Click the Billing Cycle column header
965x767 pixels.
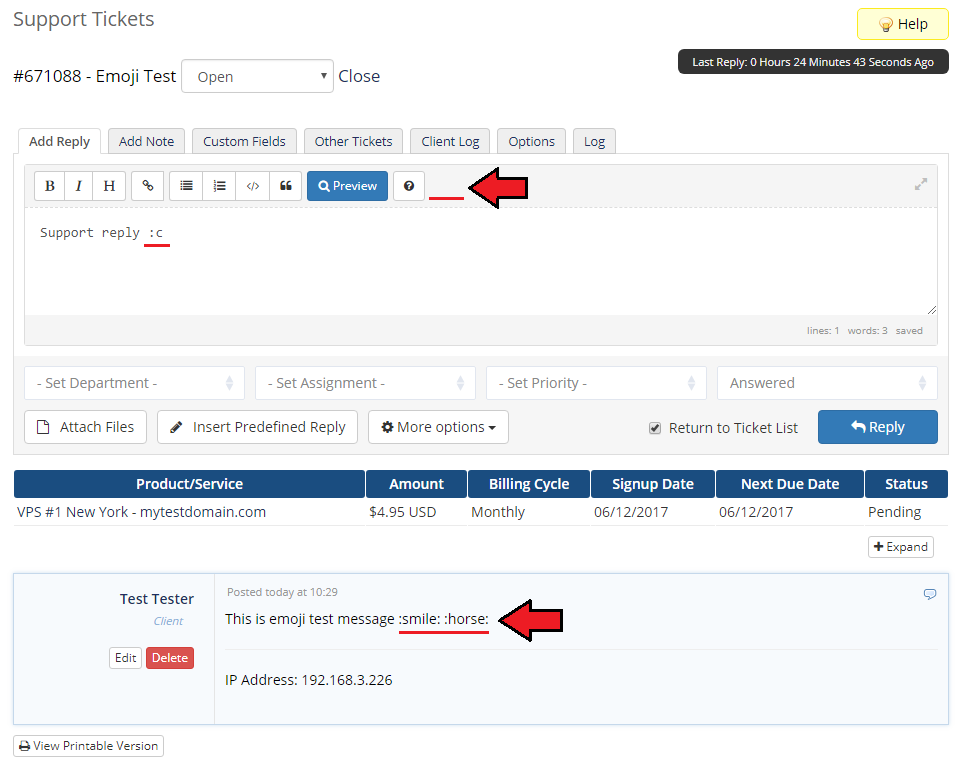[x=529, y=484]
